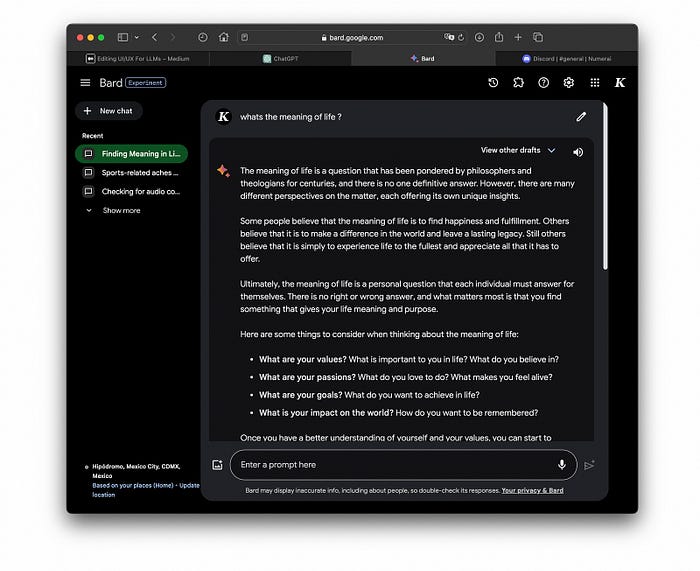The height and width of the screenshot is (571, 700).
Task: Expand Show more recent chats
Action: (114, 210)
